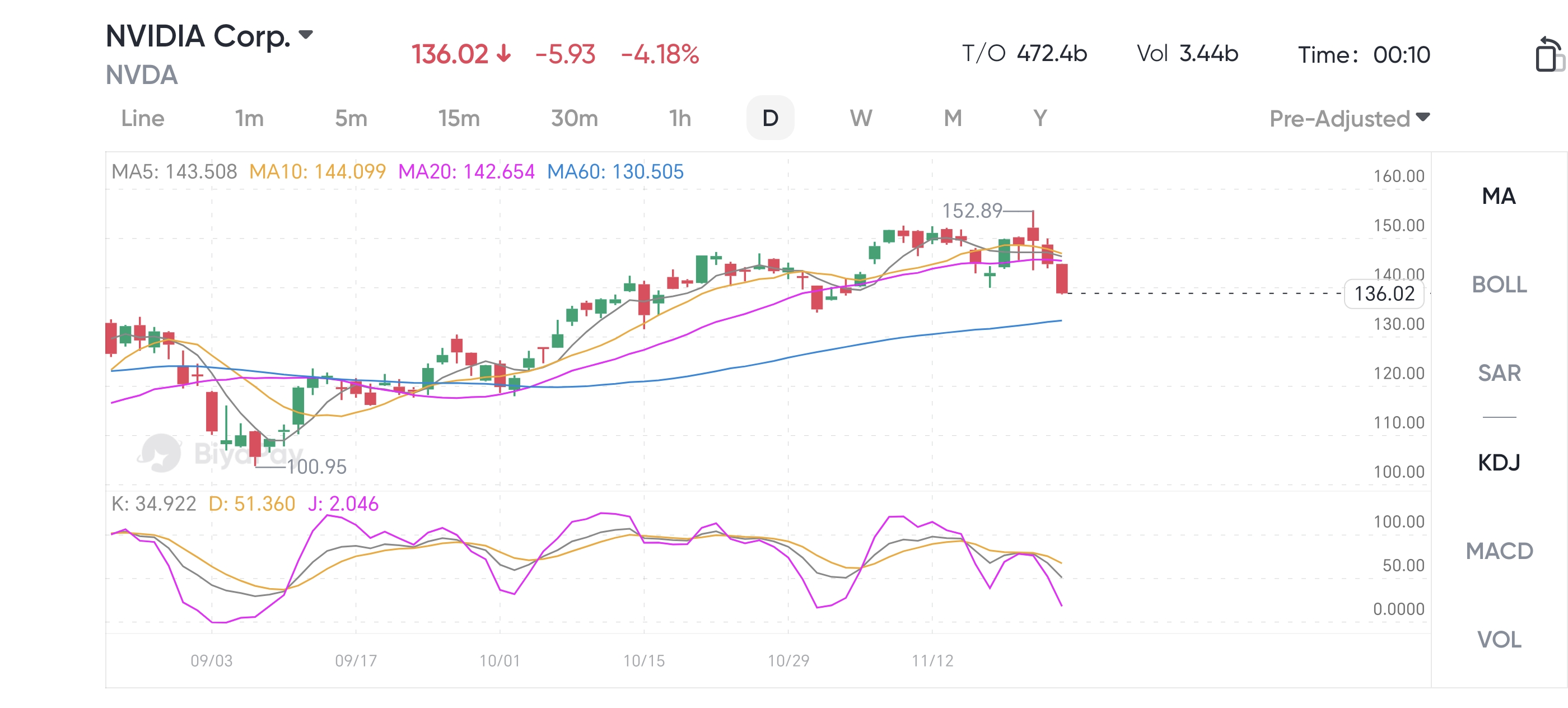1568x708 pixels.
Task: Click the MA5: 143.508 label
Action: click(174, 171)
